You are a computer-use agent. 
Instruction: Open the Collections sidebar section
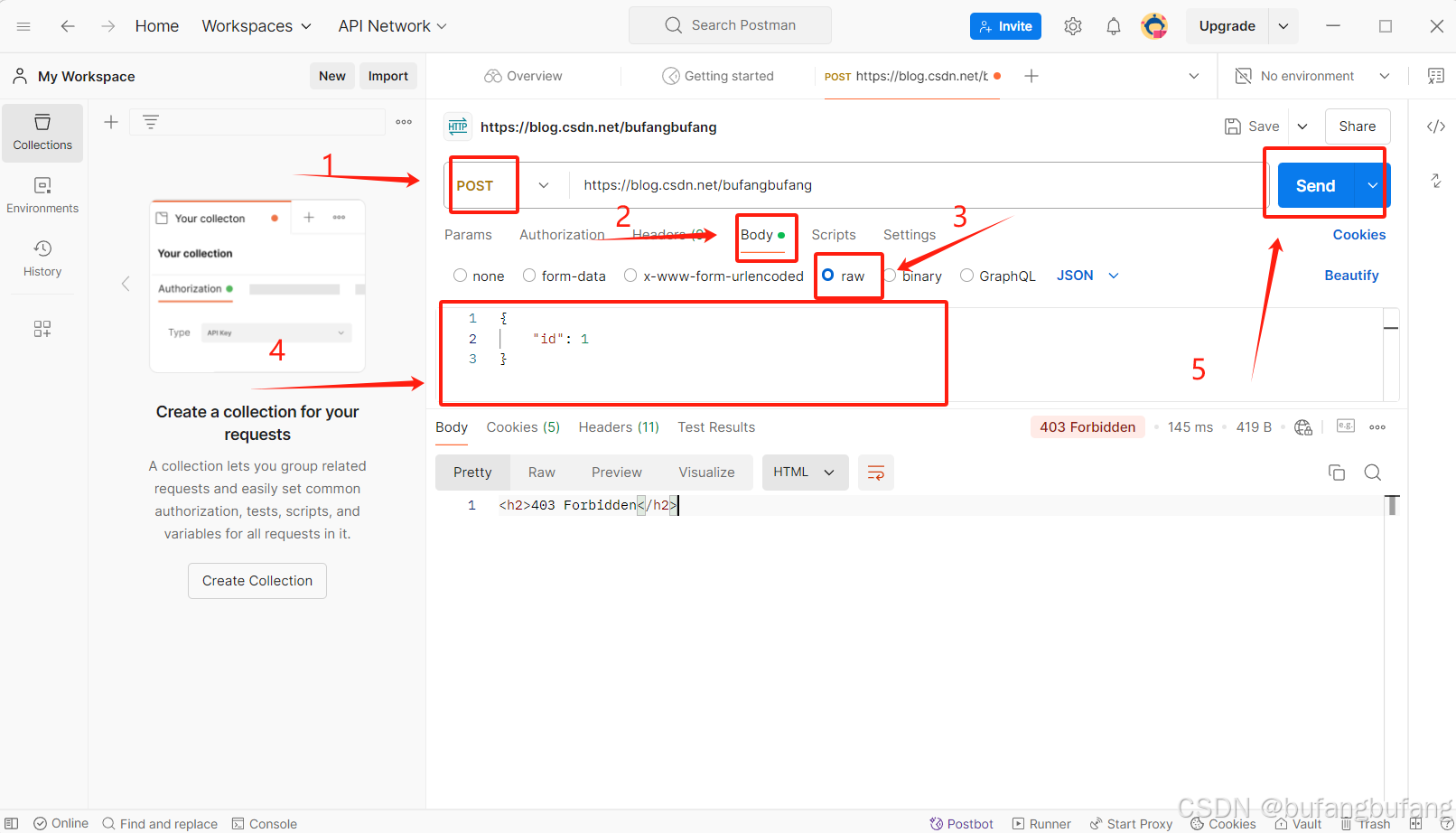coord(42,133)
